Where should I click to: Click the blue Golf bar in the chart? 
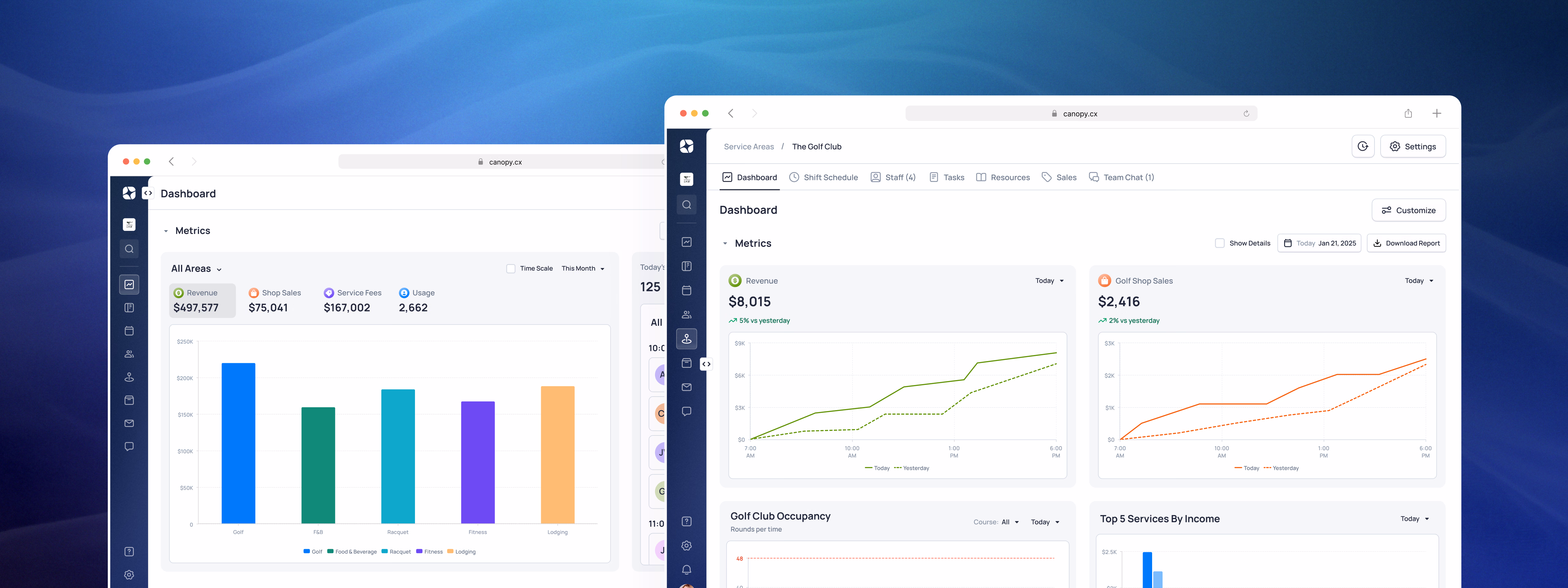[x=238, y=443]
